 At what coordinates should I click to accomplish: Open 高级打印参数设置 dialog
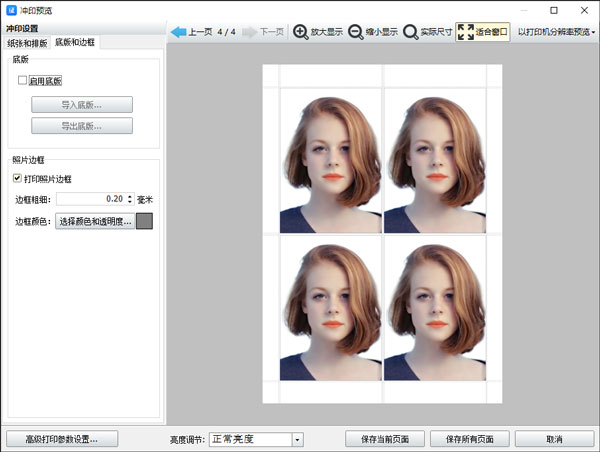61,439
